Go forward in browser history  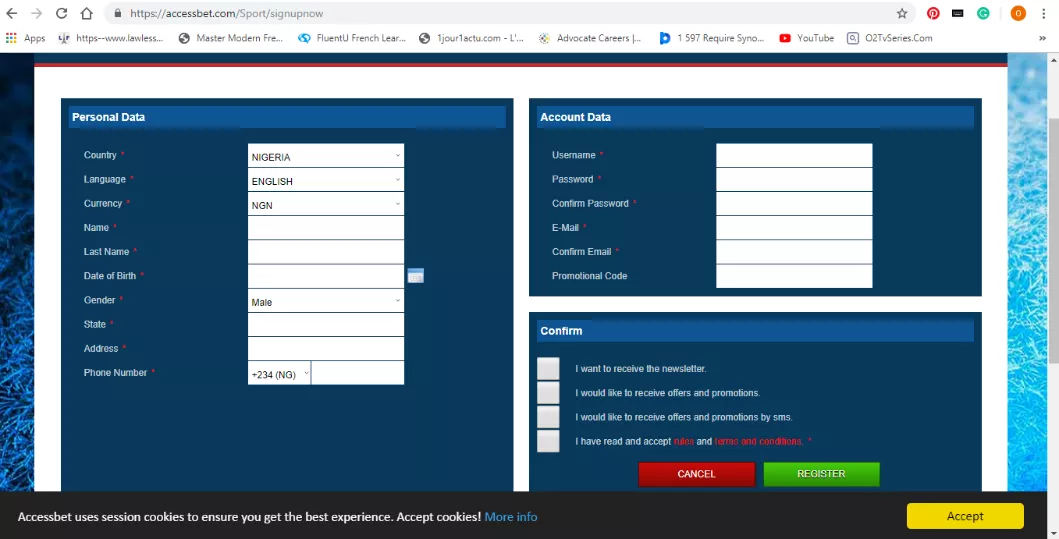pos(36,14)
